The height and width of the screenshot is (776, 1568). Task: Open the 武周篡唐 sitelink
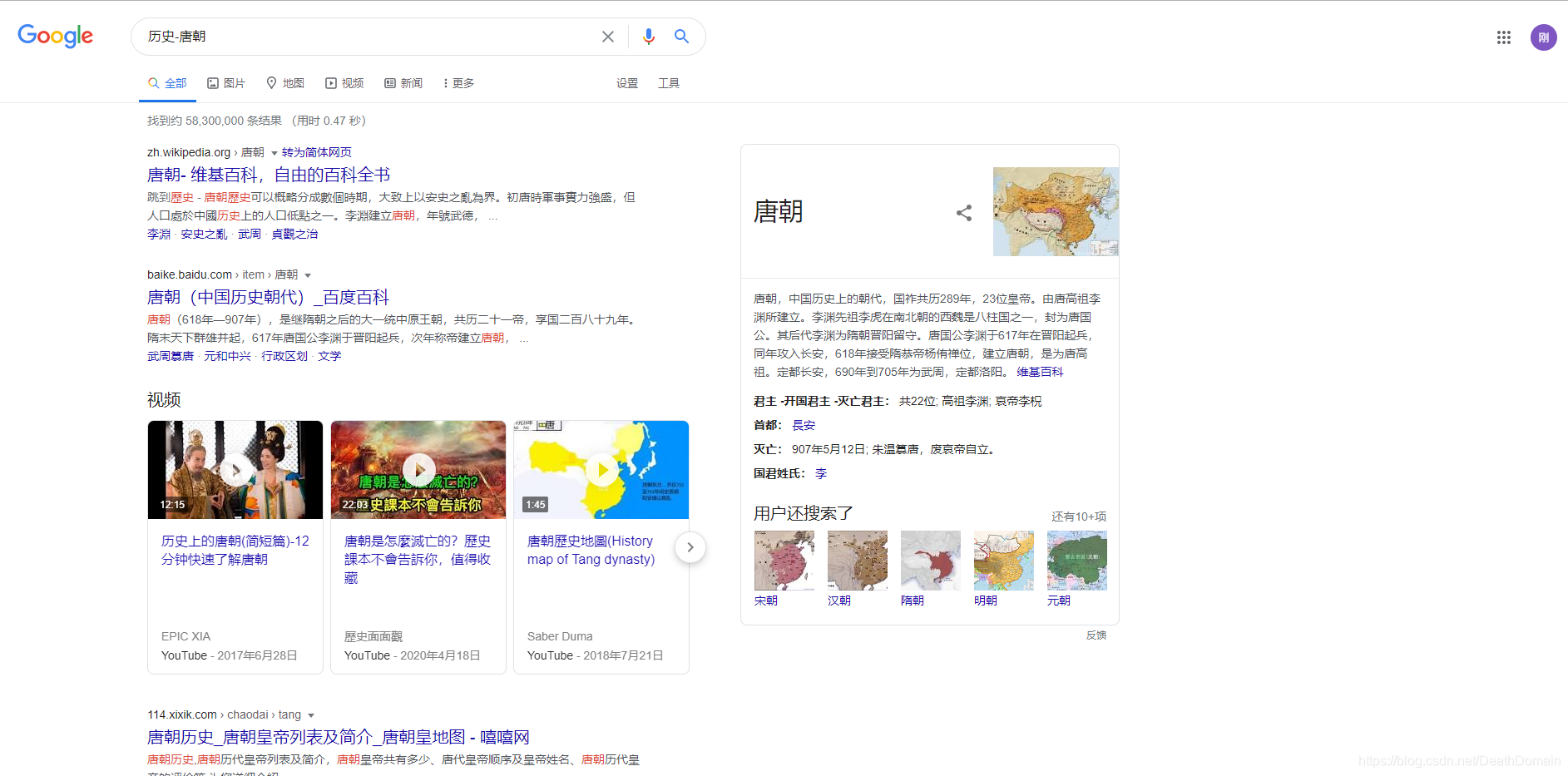tap(171, 356)
